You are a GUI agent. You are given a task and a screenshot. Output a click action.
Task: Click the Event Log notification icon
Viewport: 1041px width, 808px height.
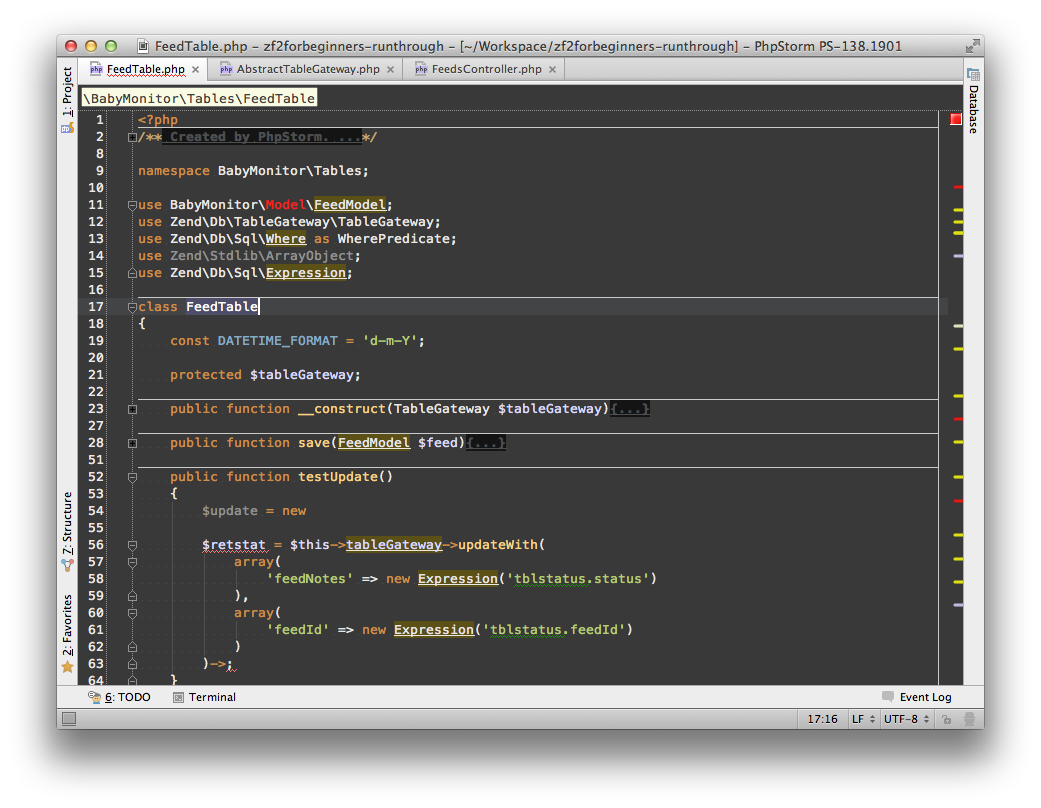pos(886,697)
